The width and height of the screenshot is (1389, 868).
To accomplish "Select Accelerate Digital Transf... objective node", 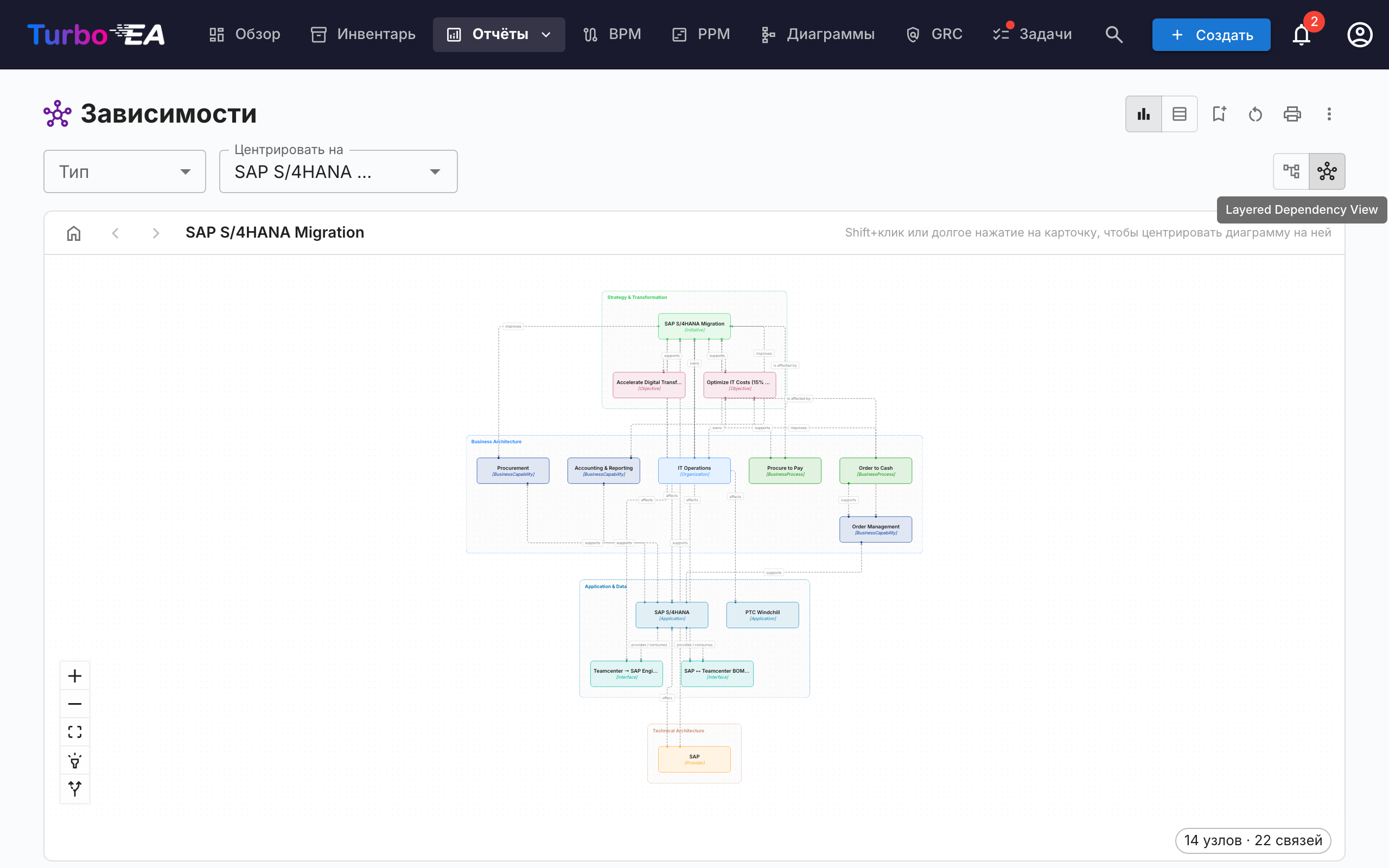I will (648, 385).
